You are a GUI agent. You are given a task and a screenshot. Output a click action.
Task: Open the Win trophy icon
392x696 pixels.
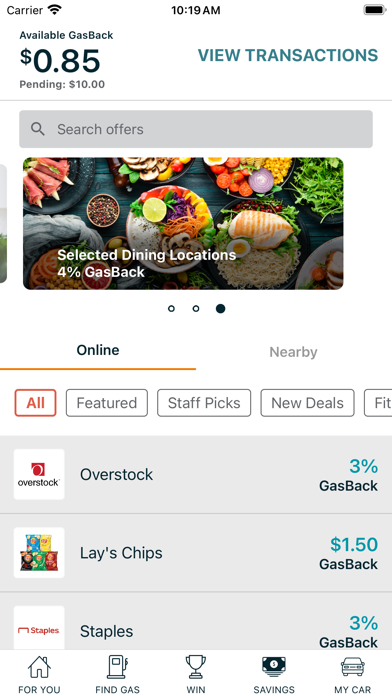click(x=196, y=667)
